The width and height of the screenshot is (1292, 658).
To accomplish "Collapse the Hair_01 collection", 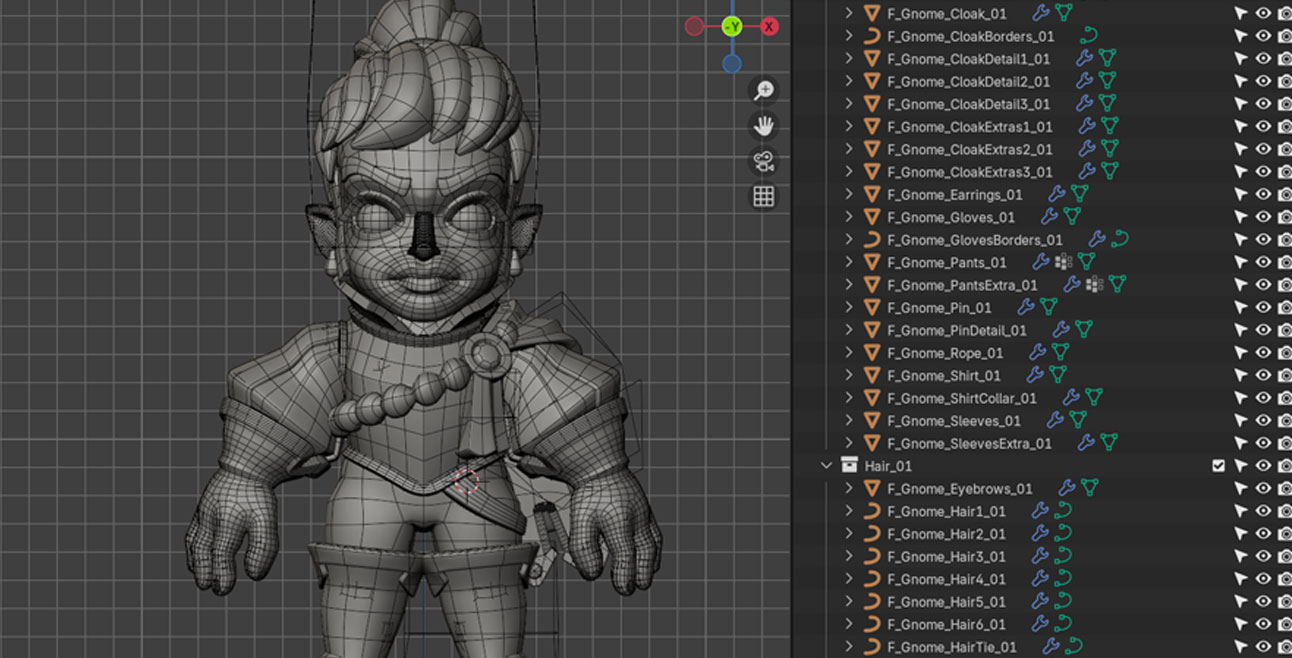I will click(x=826, y=466).
